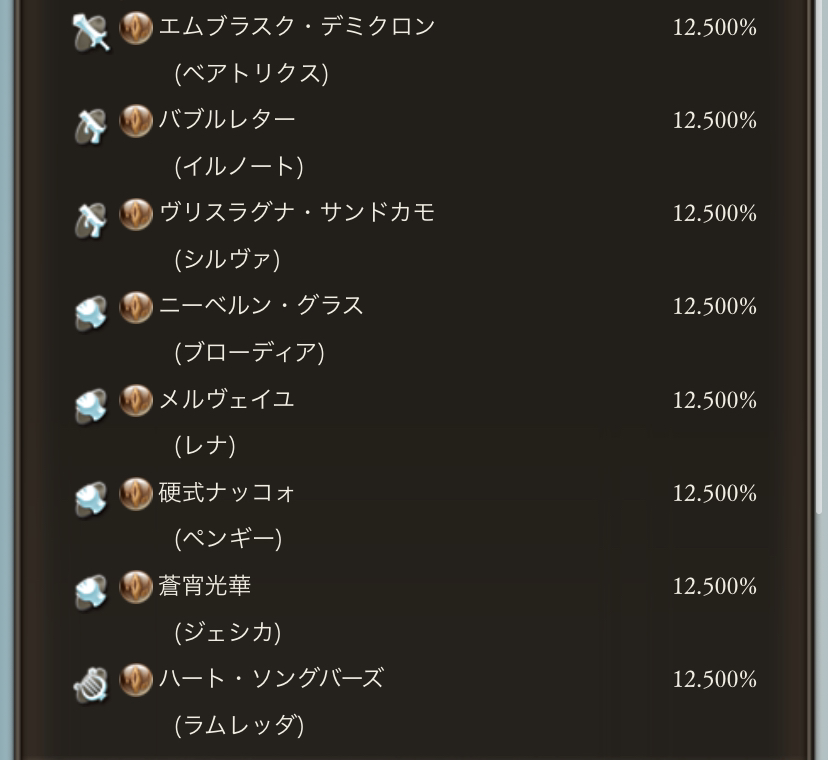
Task: Click the fist icon beside ニーベルン・グラス
Action: click(91, 312)
